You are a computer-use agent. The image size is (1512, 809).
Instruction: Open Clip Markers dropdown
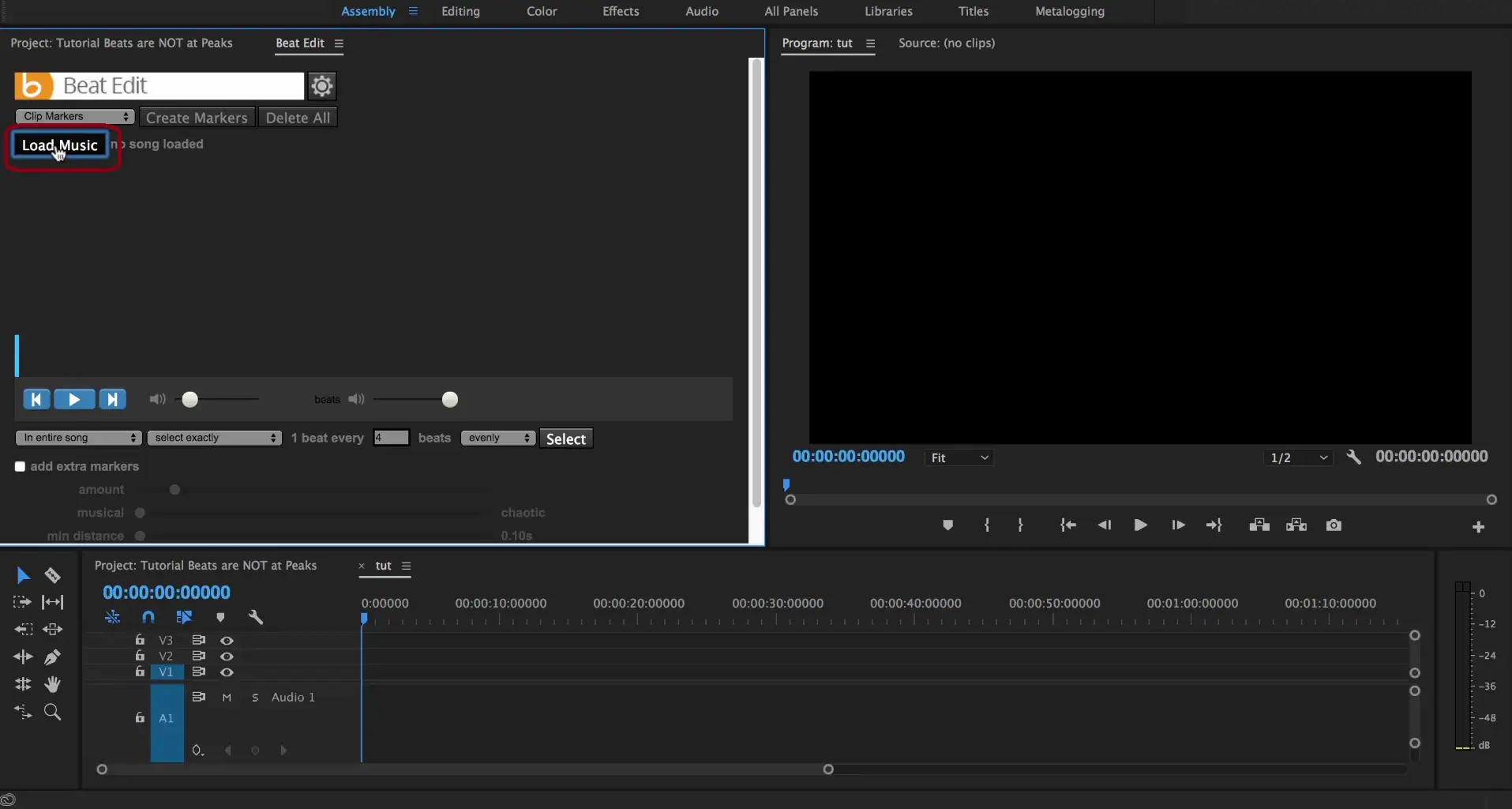pos(75,116)
